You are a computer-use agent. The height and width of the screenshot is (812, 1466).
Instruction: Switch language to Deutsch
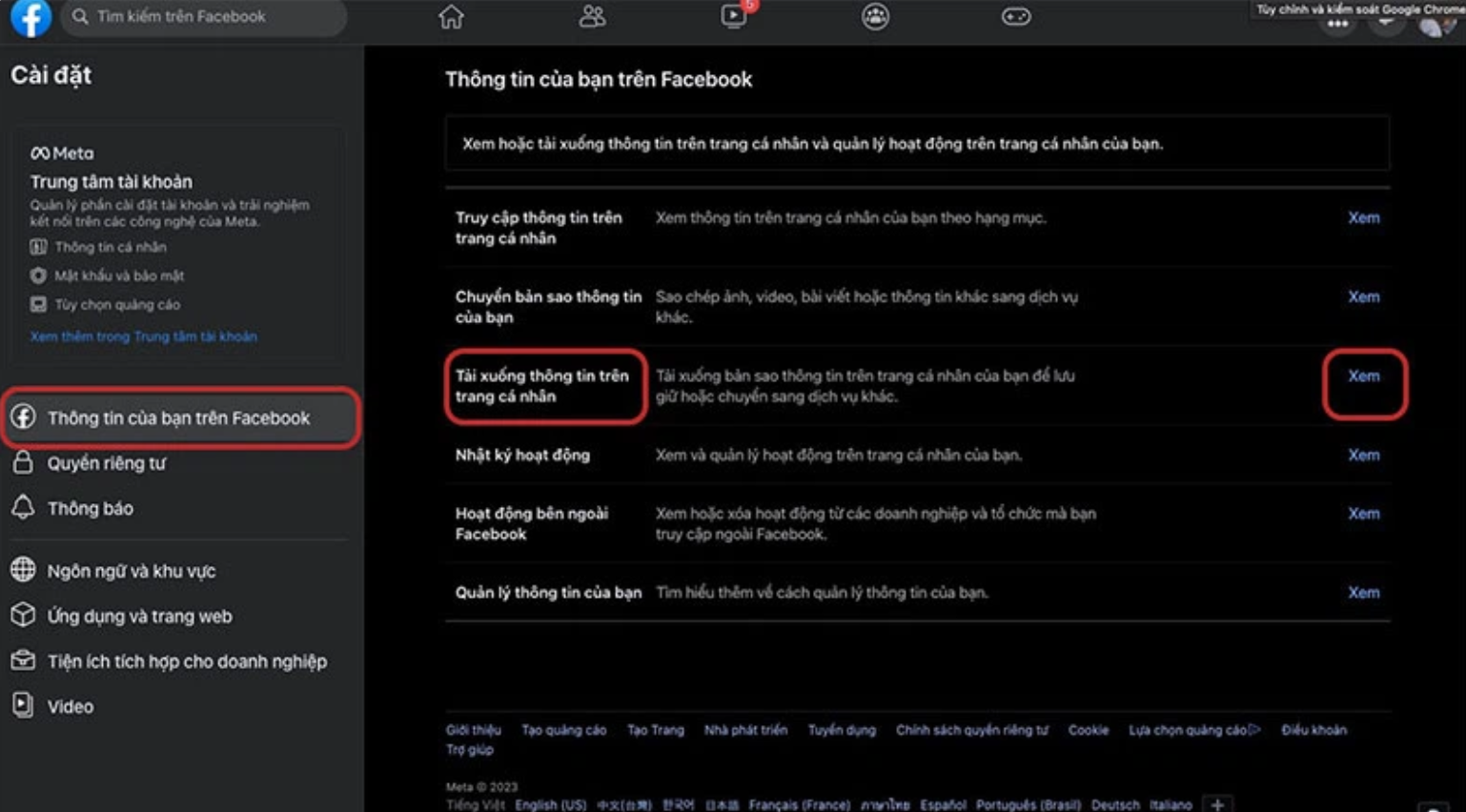pos(1115,805)
